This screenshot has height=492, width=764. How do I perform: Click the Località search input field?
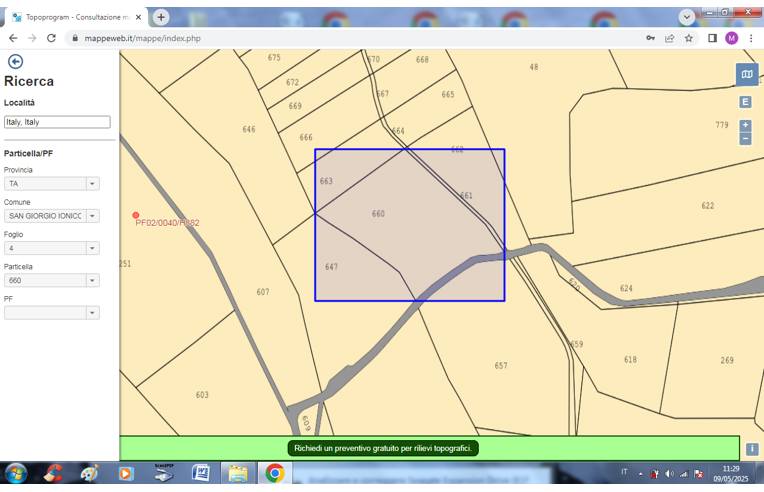(x=57, y=122)
